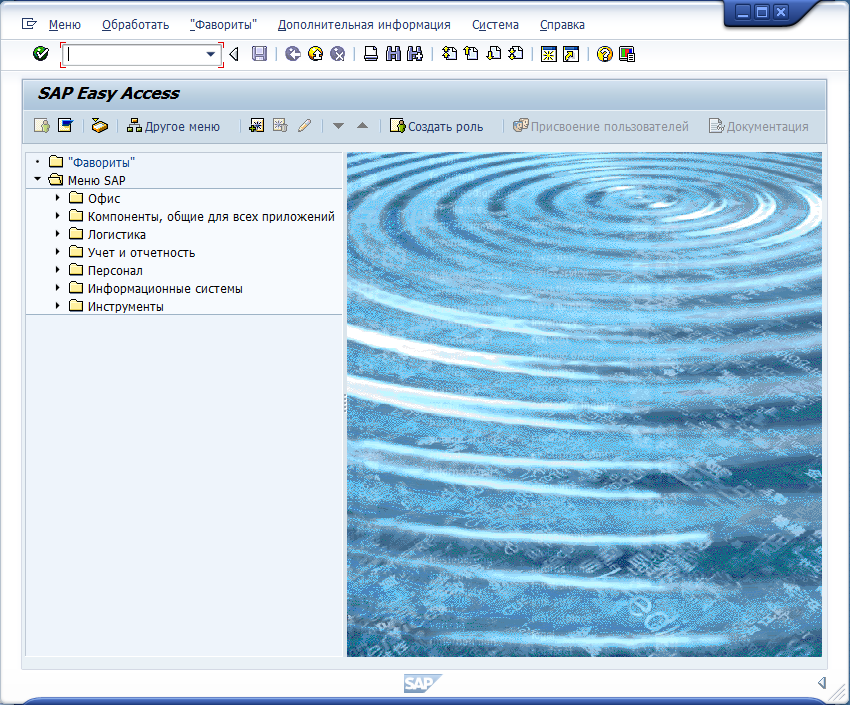Click the Документация button
Screen dimensions: 850x705
coord(758,126)
